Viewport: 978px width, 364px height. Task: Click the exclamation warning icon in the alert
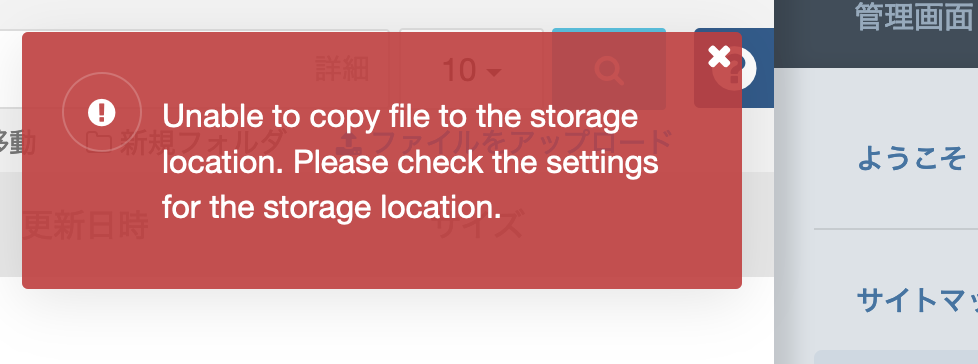point(102,112)
